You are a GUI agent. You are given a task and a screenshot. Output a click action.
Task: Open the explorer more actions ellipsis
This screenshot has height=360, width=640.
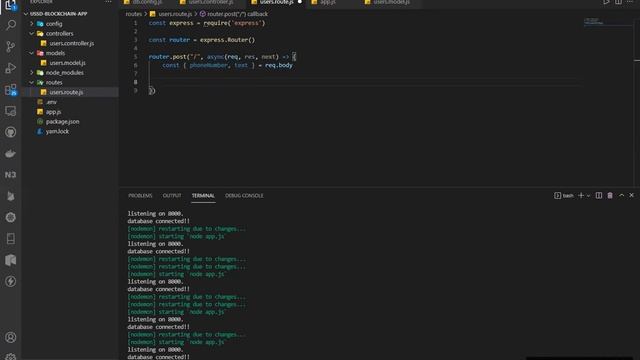[108, 2]
